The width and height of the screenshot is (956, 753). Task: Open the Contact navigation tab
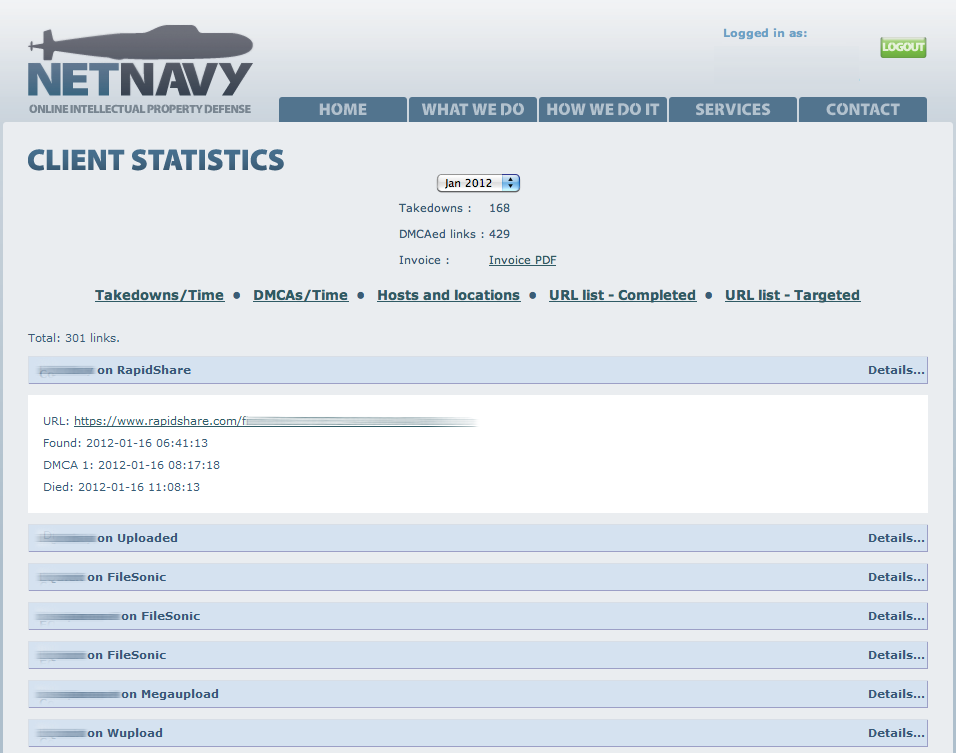(863, 109)
